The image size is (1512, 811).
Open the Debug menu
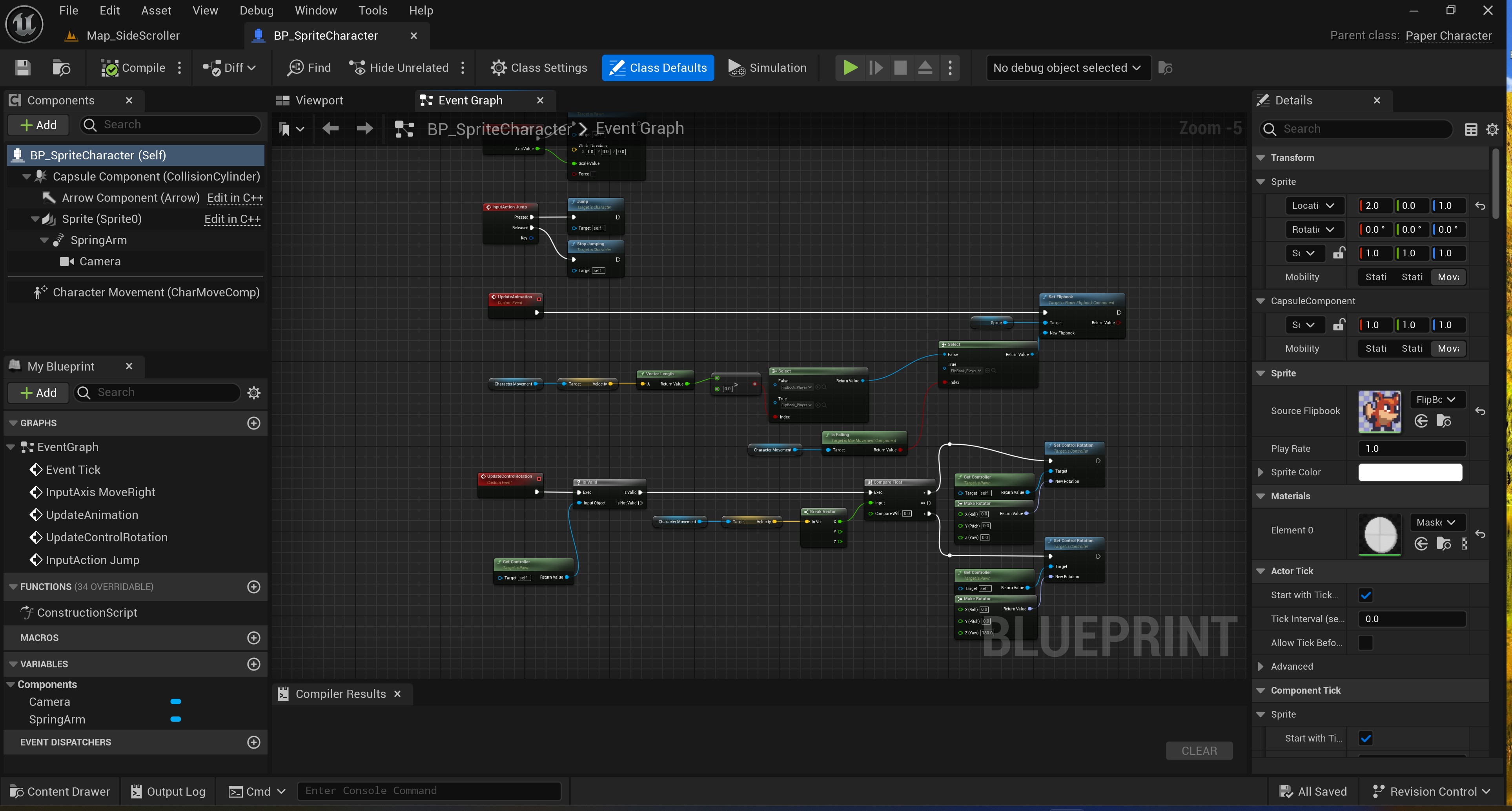(x=257, y=11)
